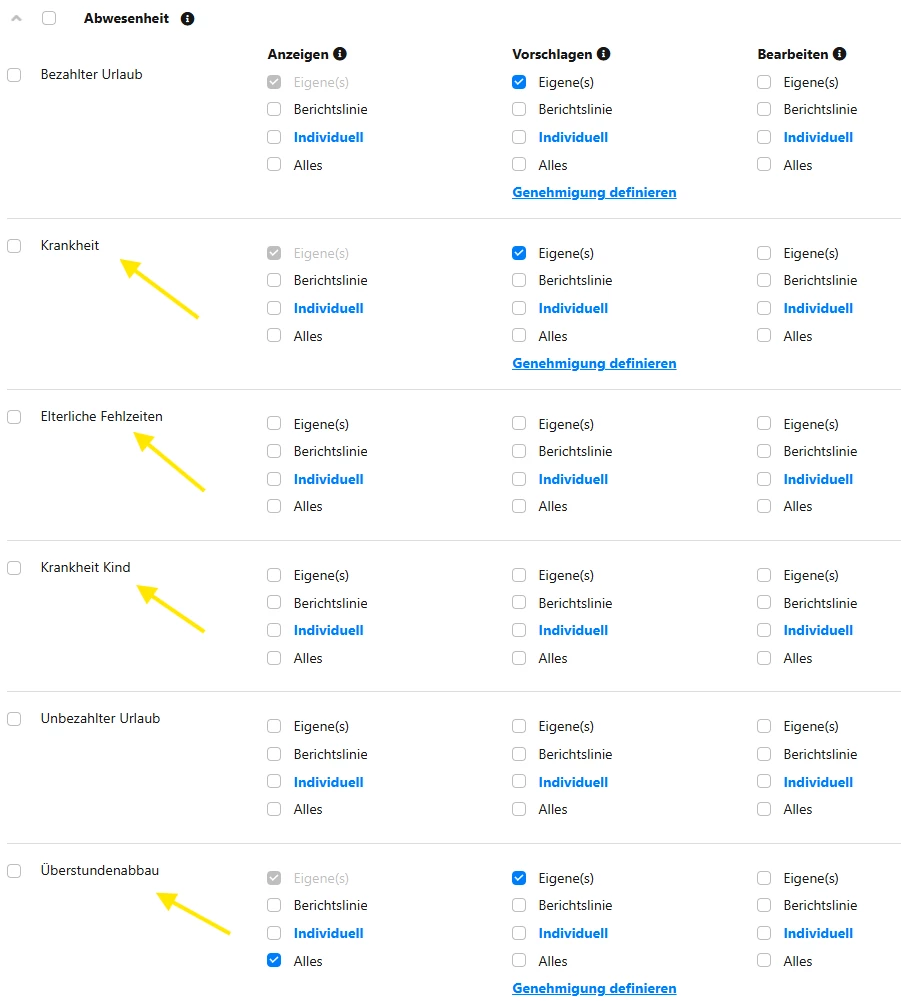
Task: Check the Abwesenheit section header checkbox
Action: point(49,18)
